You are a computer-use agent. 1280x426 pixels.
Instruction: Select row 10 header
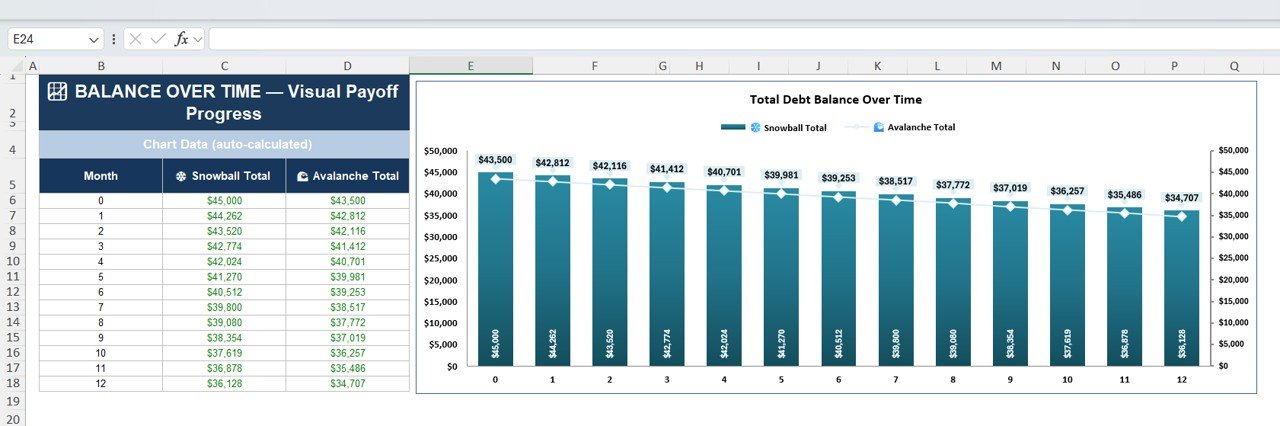point(14,262)
